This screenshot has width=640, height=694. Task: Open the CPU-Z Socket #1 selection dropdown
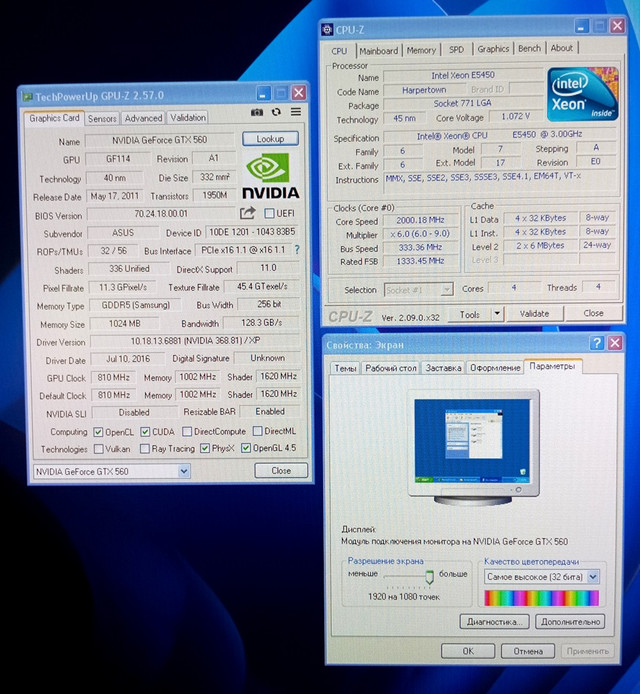click(418, 290)
